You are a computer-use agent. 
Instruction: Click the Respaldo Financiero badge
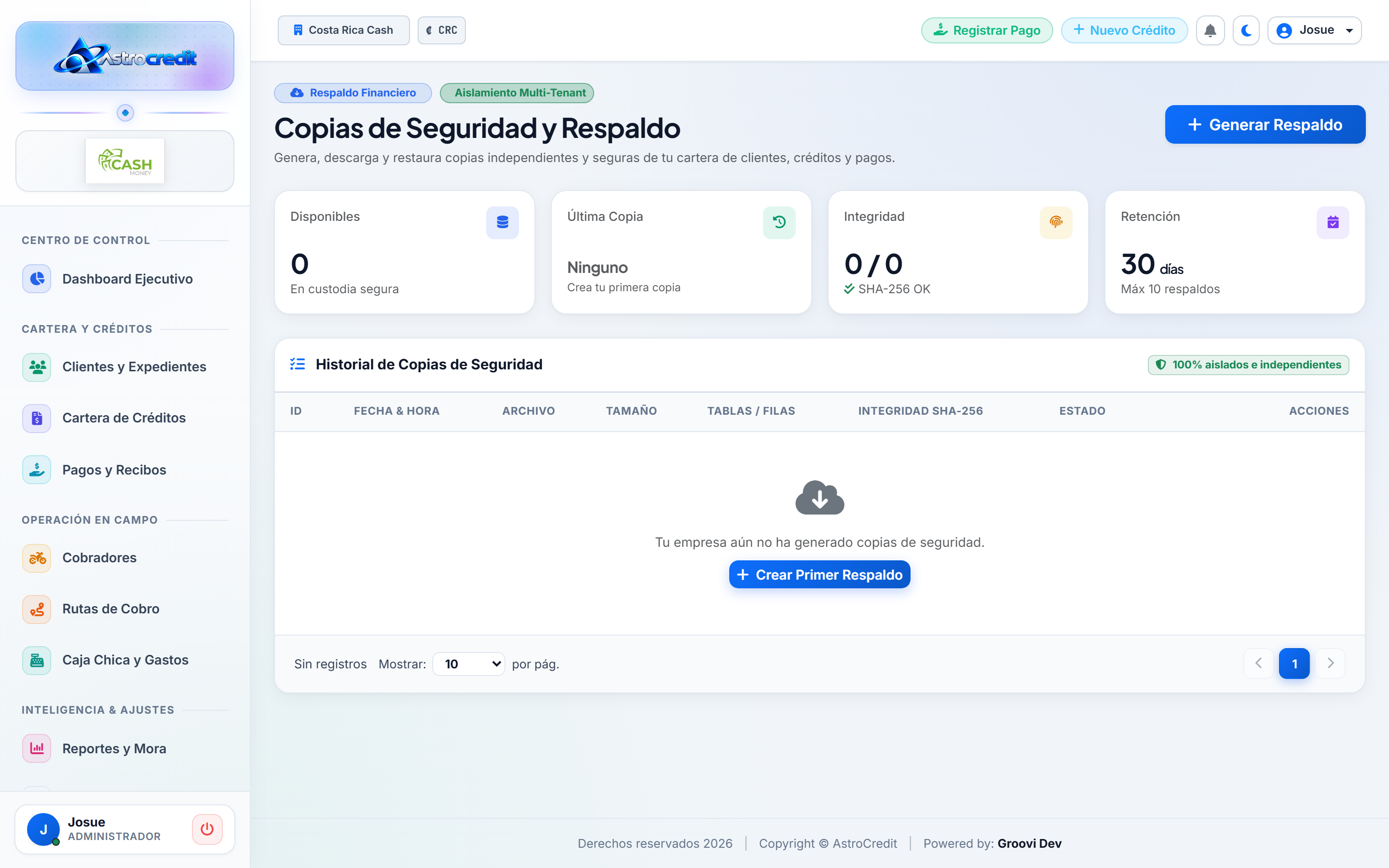click(x=353, y=93)
